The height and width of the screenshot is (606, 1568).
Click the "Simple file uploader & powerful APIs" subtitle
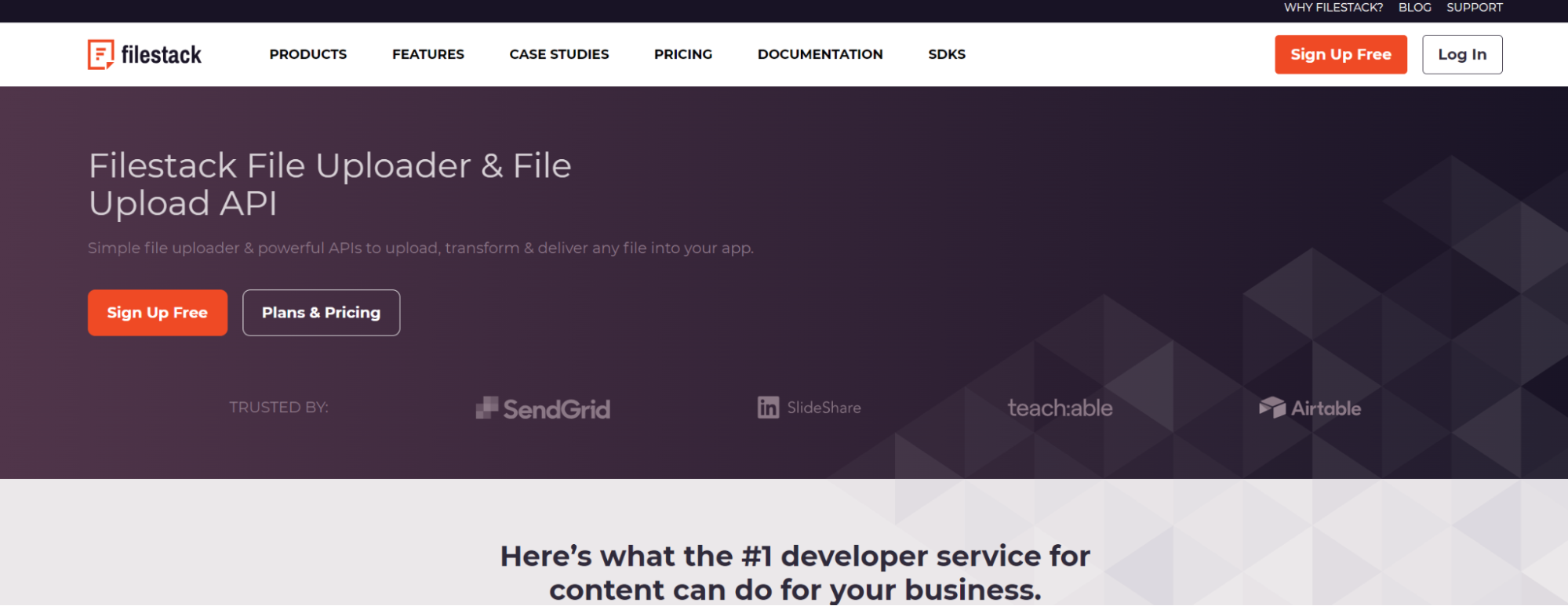(420, 248)
